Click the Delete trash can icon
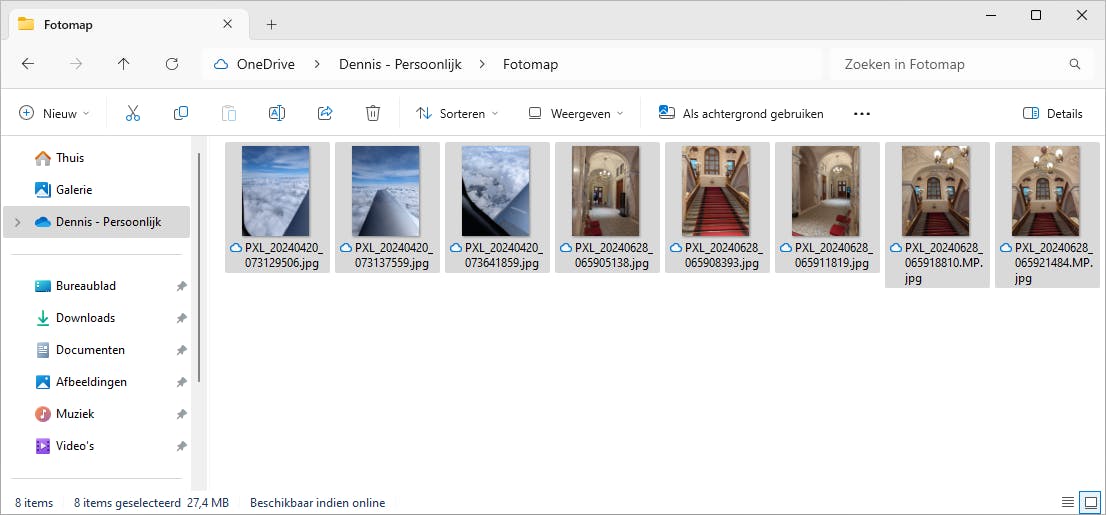The height and width of the screenshot is (515, 1106). (373, 114)
